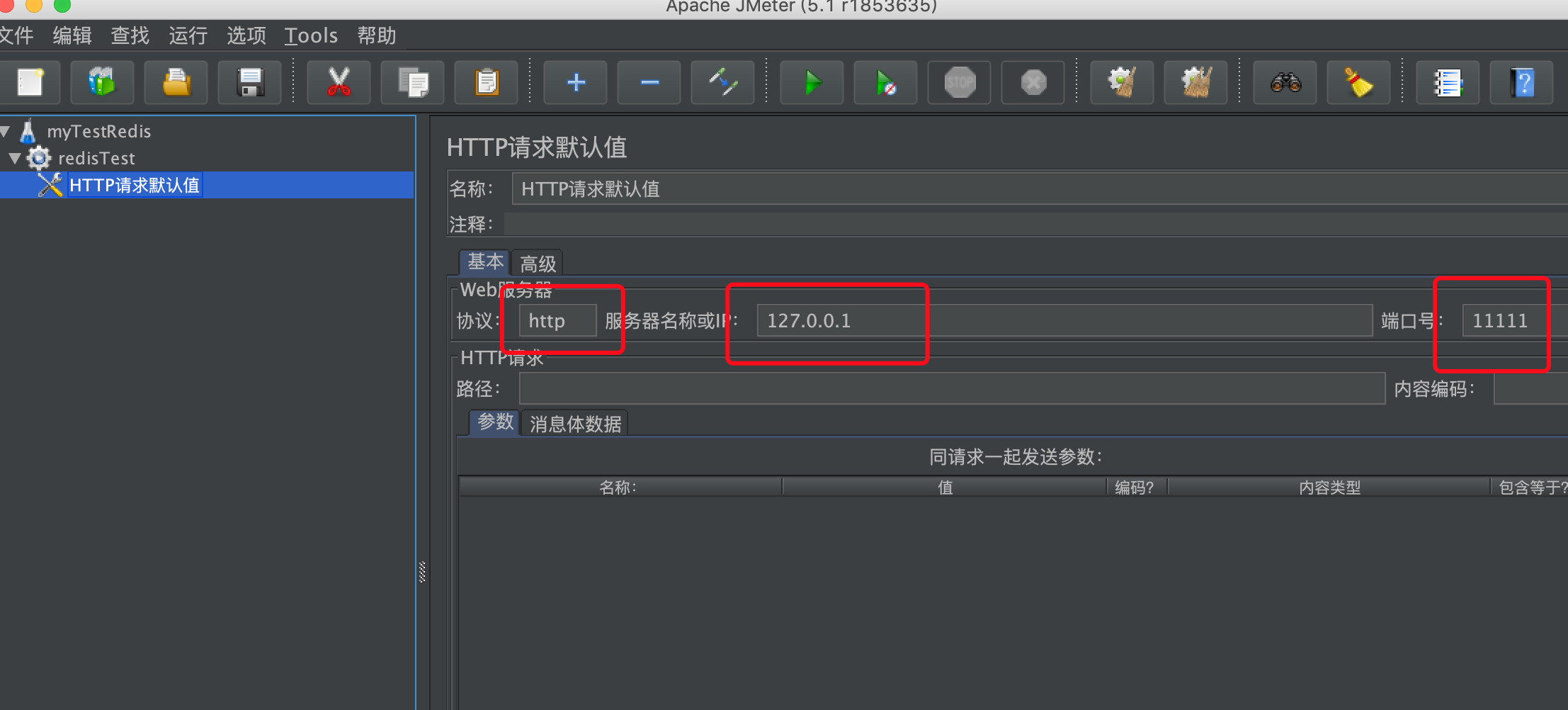Cut selection with the scissors icon
Viewport: 1568px width, 710px height.
339,83
